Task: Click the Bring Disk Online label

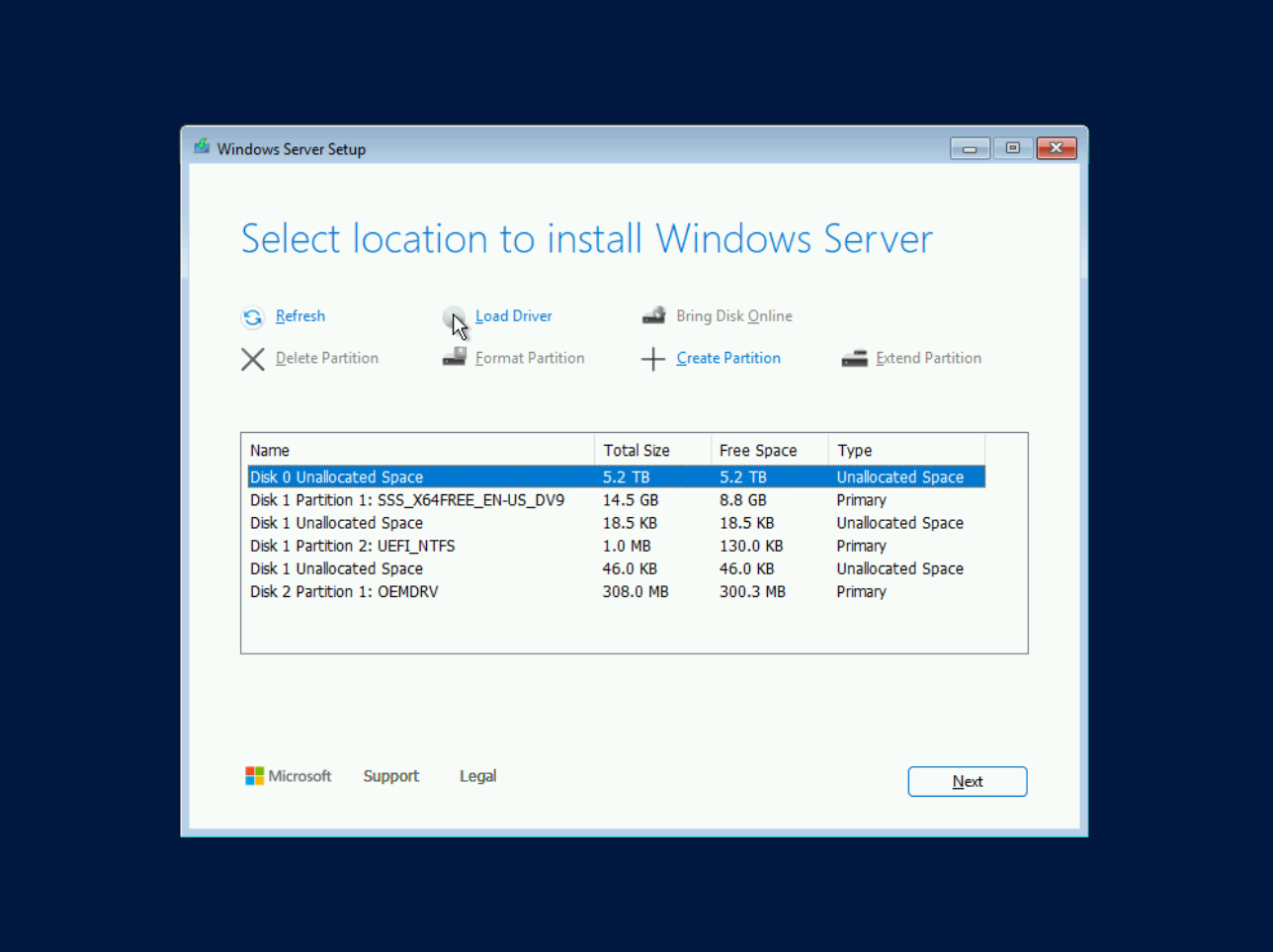Action: [734, 316]
